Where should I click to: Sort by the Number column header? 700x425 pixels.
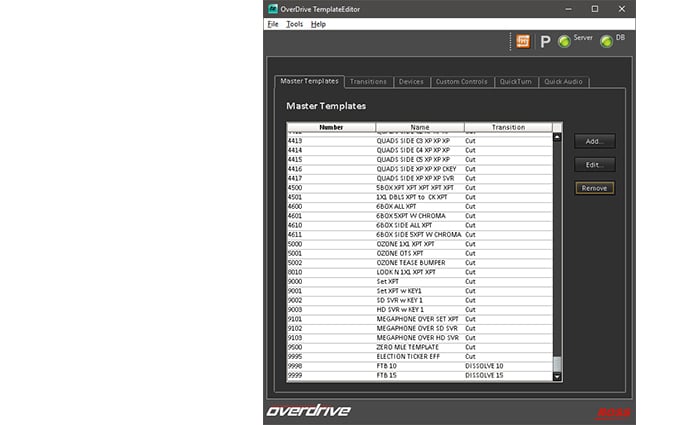[x=331, y=127]
